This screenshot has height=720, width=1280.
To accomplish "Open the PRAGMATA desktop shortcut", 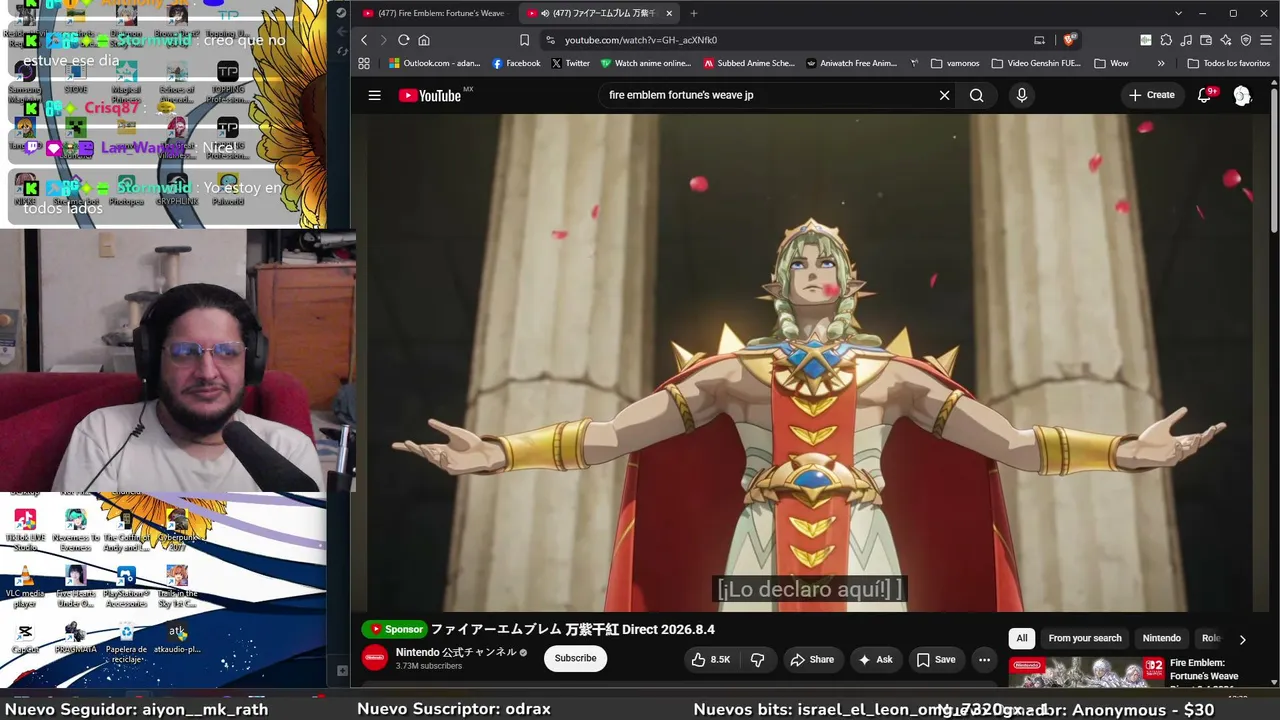I will click(75, 638).
